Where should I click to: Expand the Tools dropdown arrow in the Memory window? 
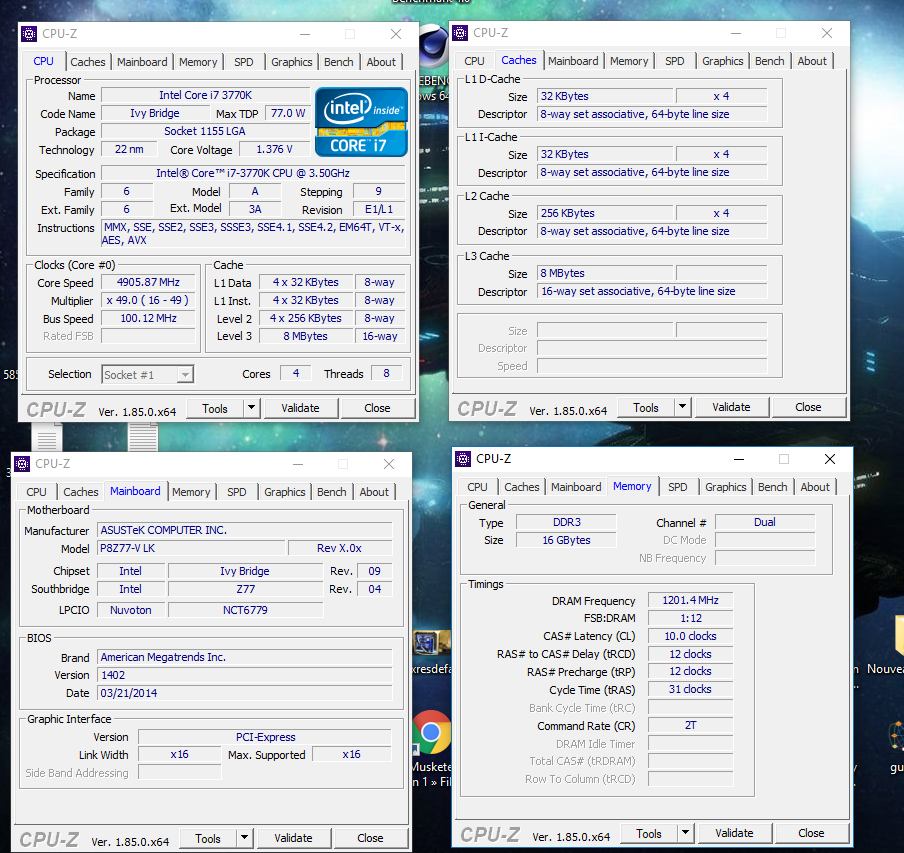click(x=685, y=833)
